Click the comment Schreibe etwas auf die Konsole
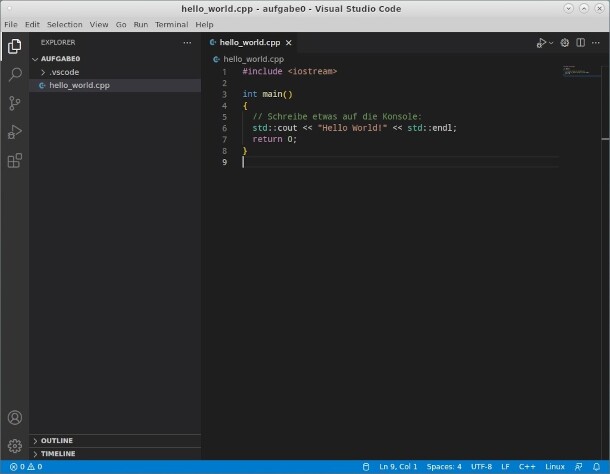Viewport: 610px width, 474px height. [x=337, y=117]
